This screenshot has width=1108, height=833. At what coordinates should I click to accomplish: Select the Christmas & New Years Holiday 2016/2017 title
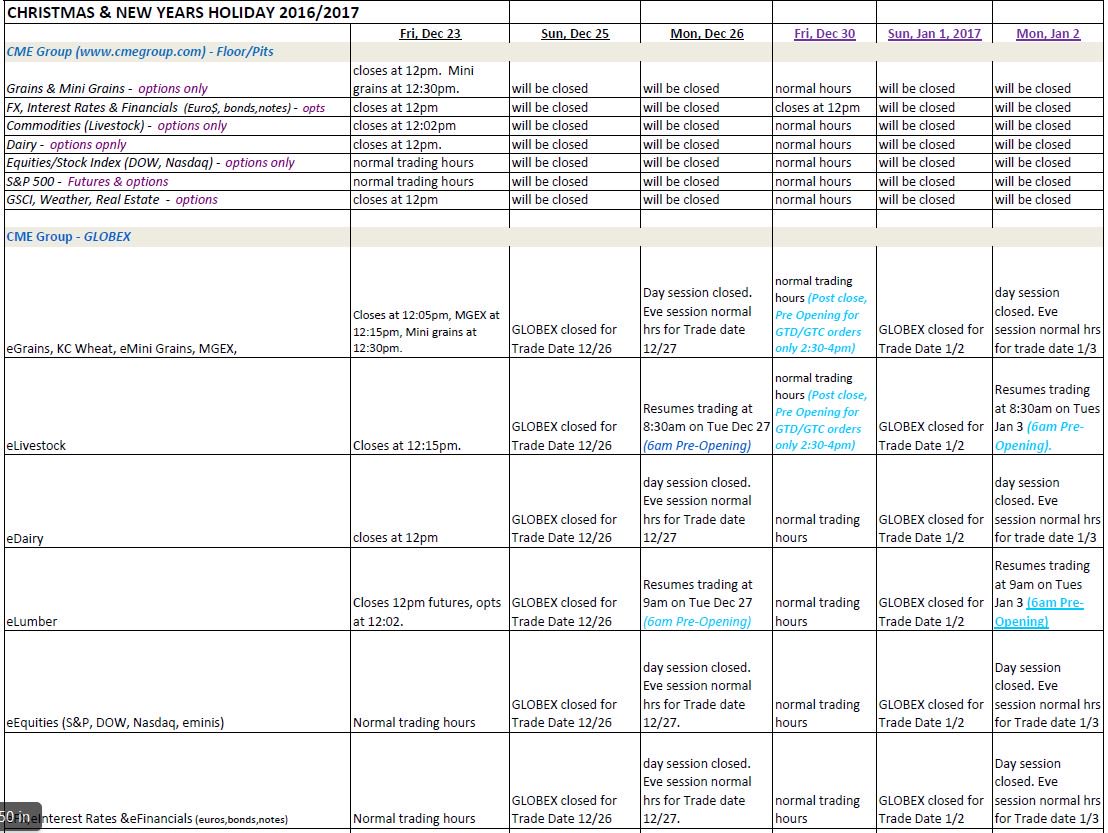183,12
